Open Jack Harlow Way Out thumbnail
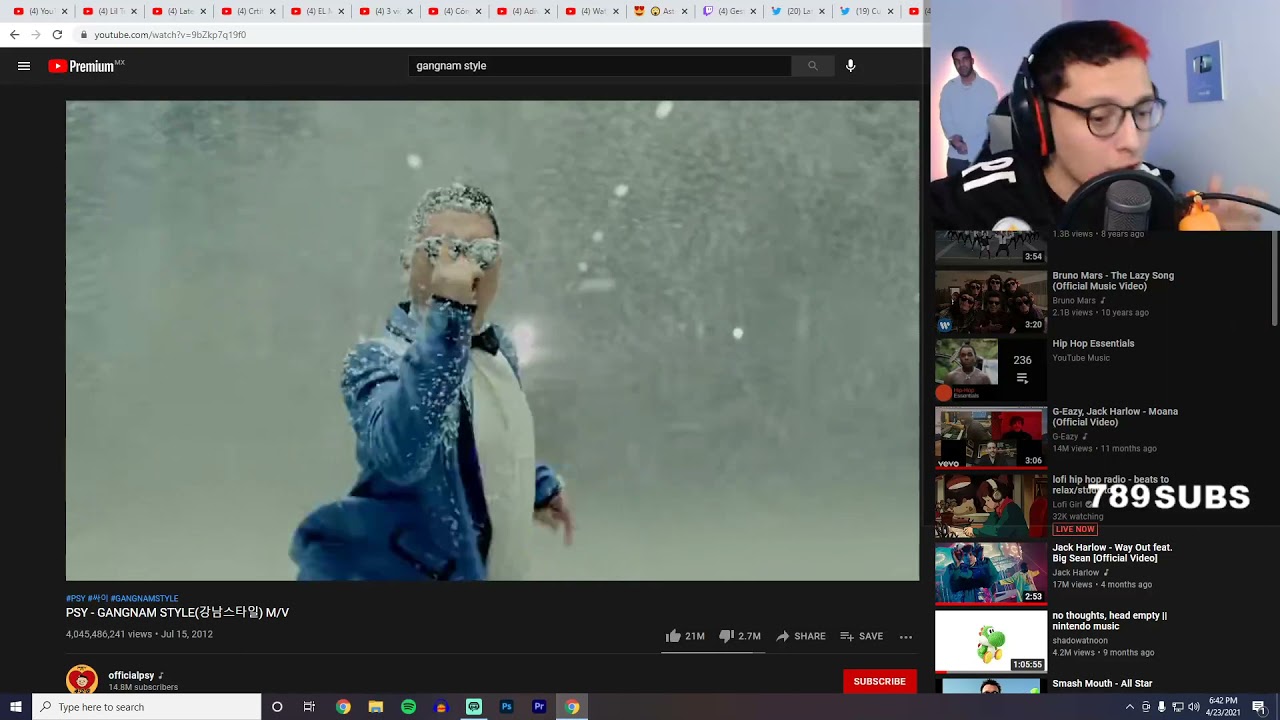 [x=990, y=574]
